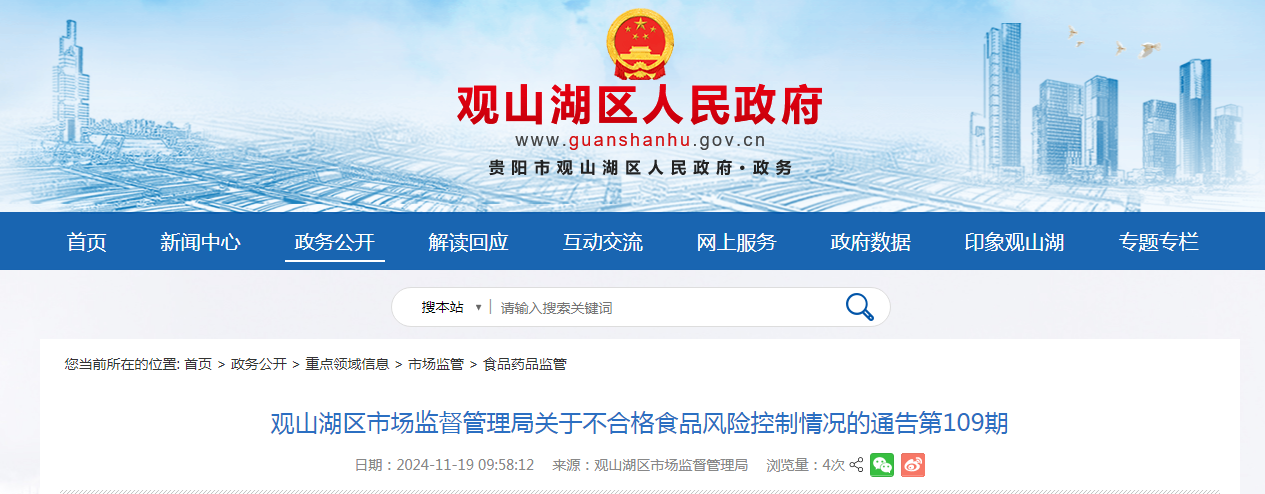Image resolution: width=1265 pixels, height=494 pixels.
Task: Open 专题专栏 in the navigation bar
Action: tap(1159, 242)
